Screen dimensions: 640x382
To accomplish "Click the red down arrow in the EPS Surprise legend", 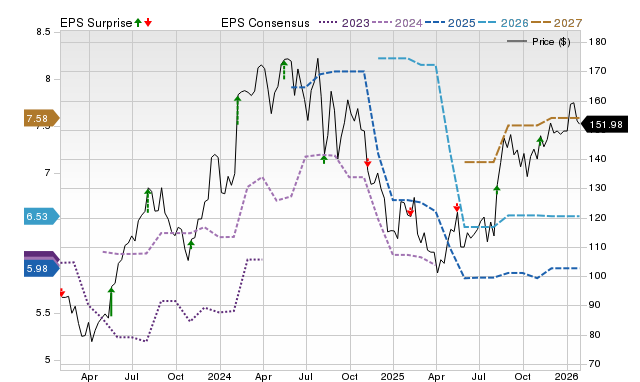I will coord(148,23).
